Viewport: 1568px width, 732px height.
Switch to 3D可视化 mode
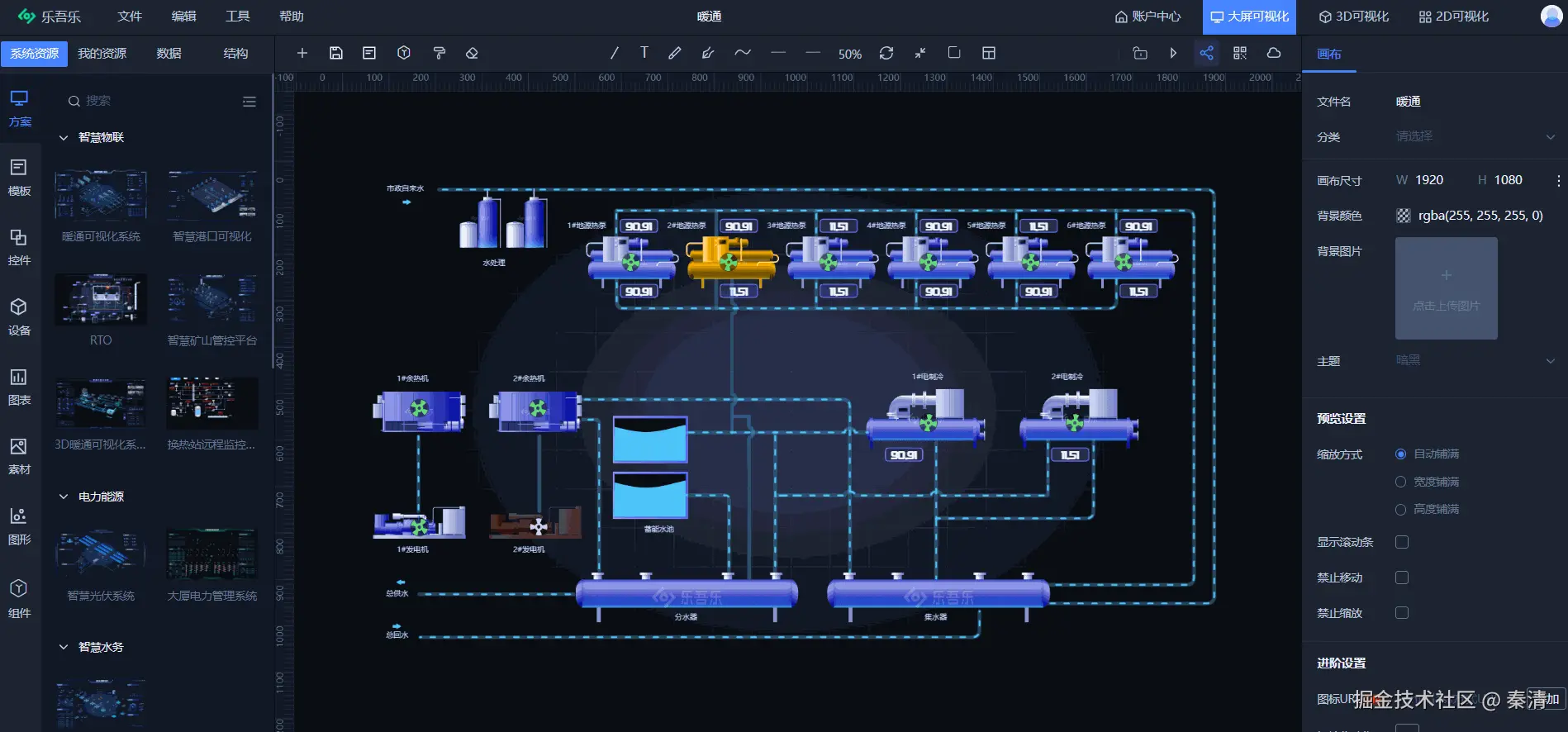tap(1353, 17)
